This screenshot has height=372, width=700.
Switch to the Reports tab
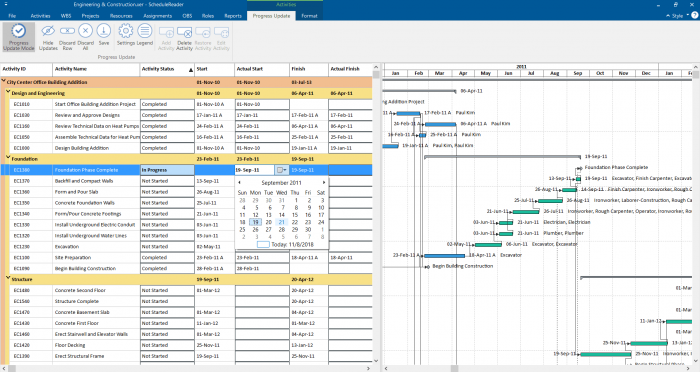(x=233, y=16)
